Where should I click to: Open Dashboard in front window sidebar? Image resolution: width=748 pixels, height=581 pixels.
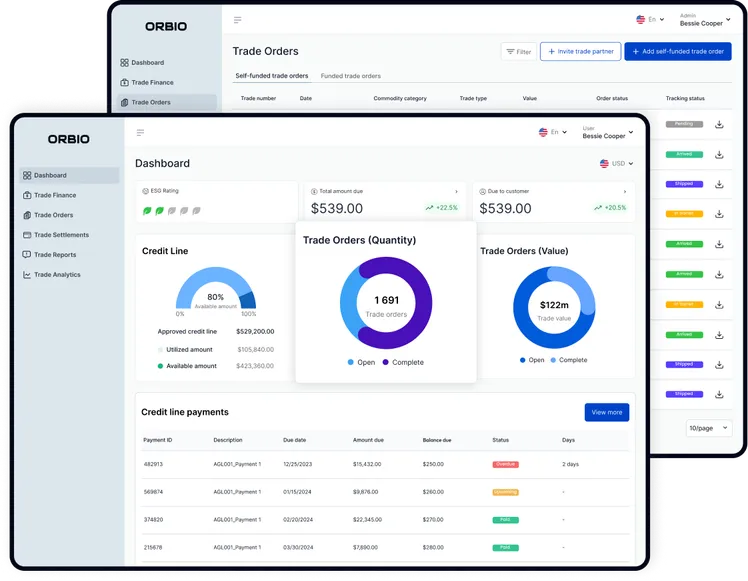(69, 175)
